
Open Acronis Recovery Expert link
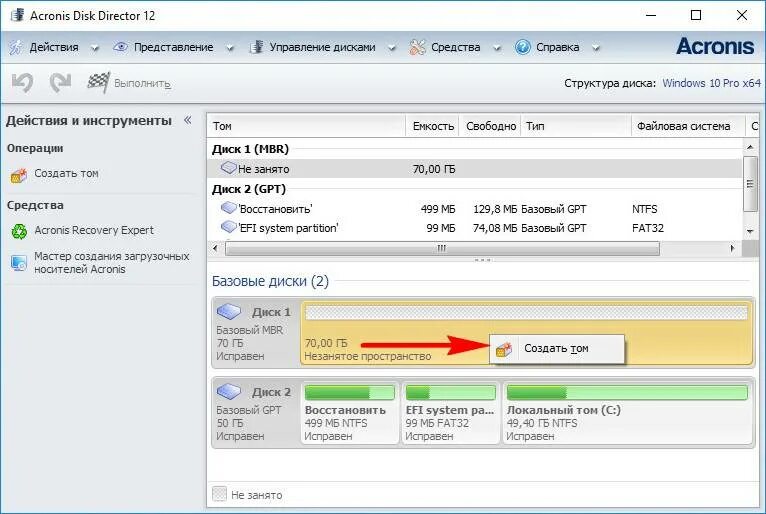pyautogui.click(x=94, y=230)
